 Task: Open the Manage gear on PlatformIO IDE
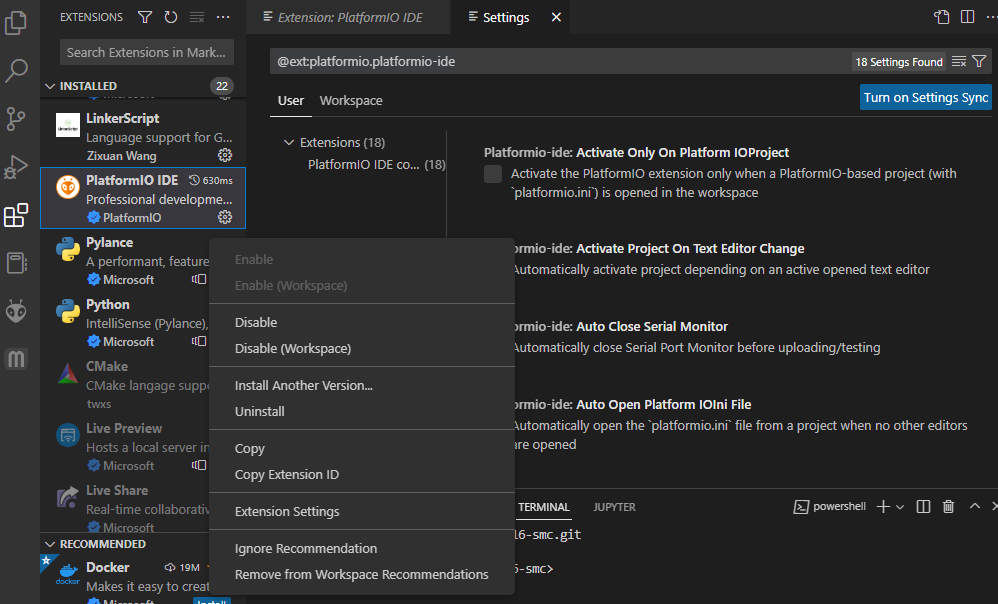pos(225,216)
